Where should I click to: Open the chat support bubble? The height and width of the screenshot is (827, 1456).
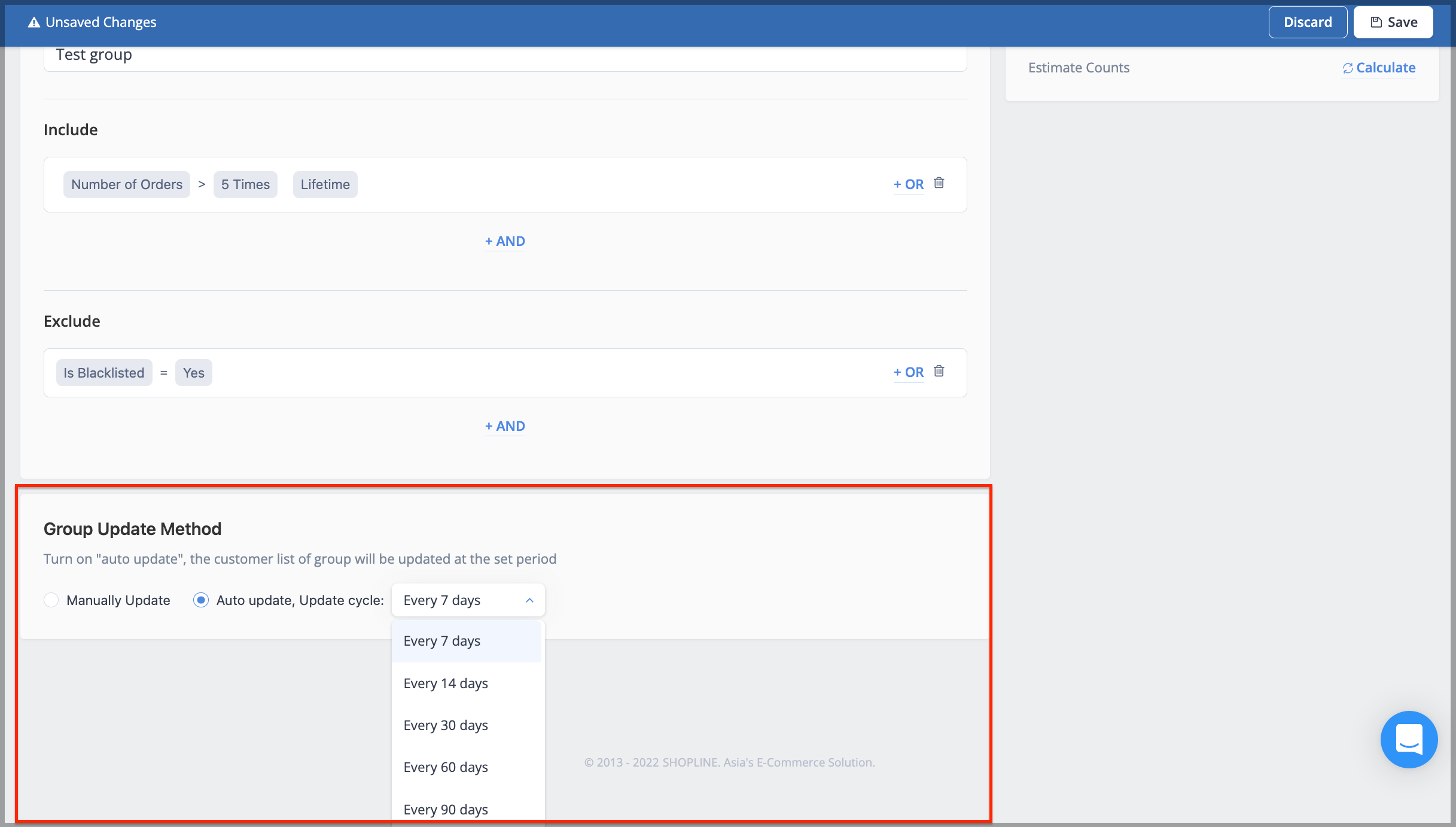point(1409,740)
